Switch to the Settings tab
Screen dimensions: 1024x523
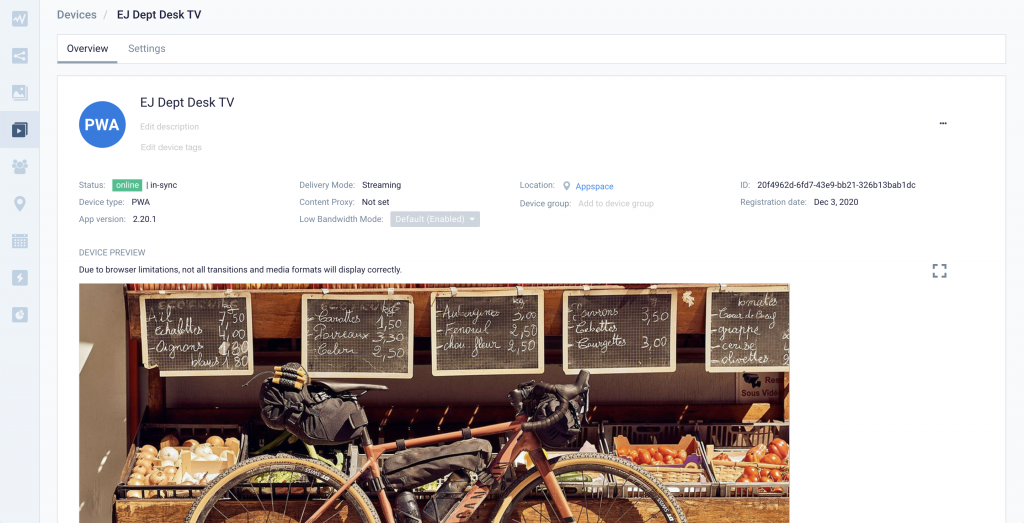146,48
